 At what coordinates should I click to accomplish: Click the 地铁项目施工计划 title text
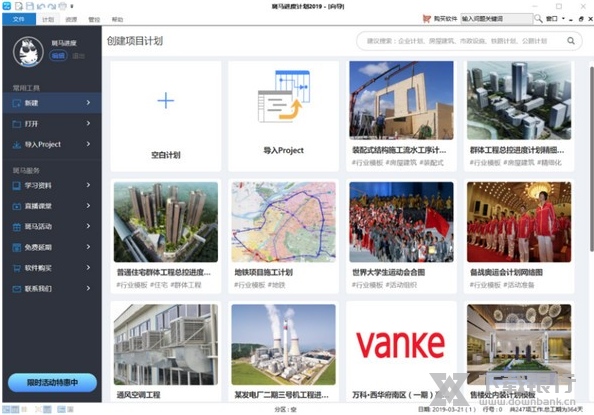[264, 272]
